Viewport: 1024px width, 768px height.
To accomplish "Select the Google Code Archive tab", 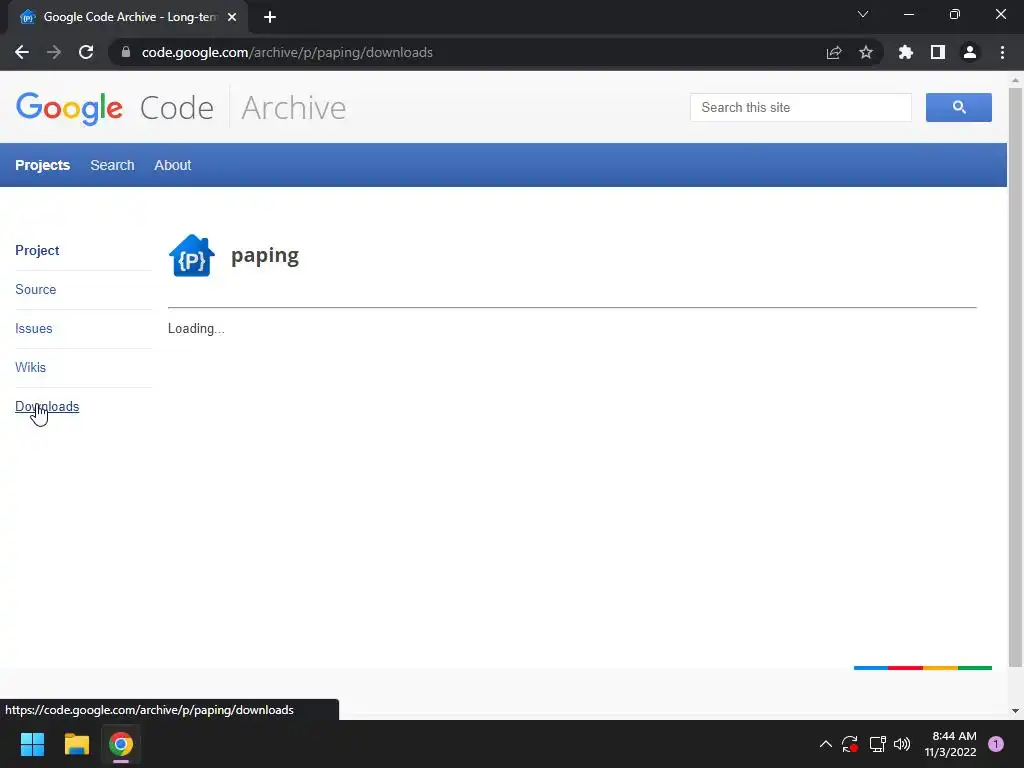I will [x=129, y=17].
